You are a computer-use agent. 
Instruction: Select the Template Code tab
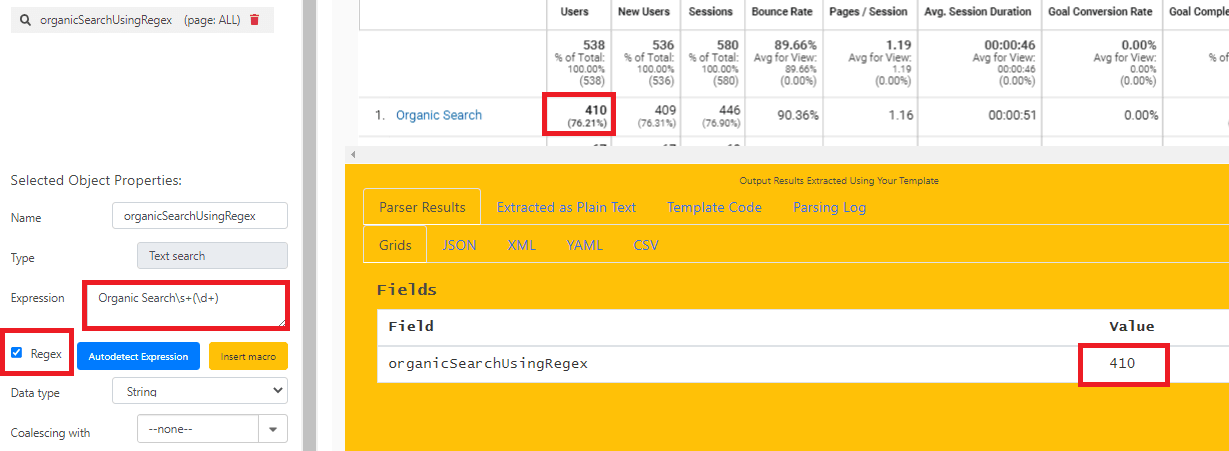tap(714, 207)
